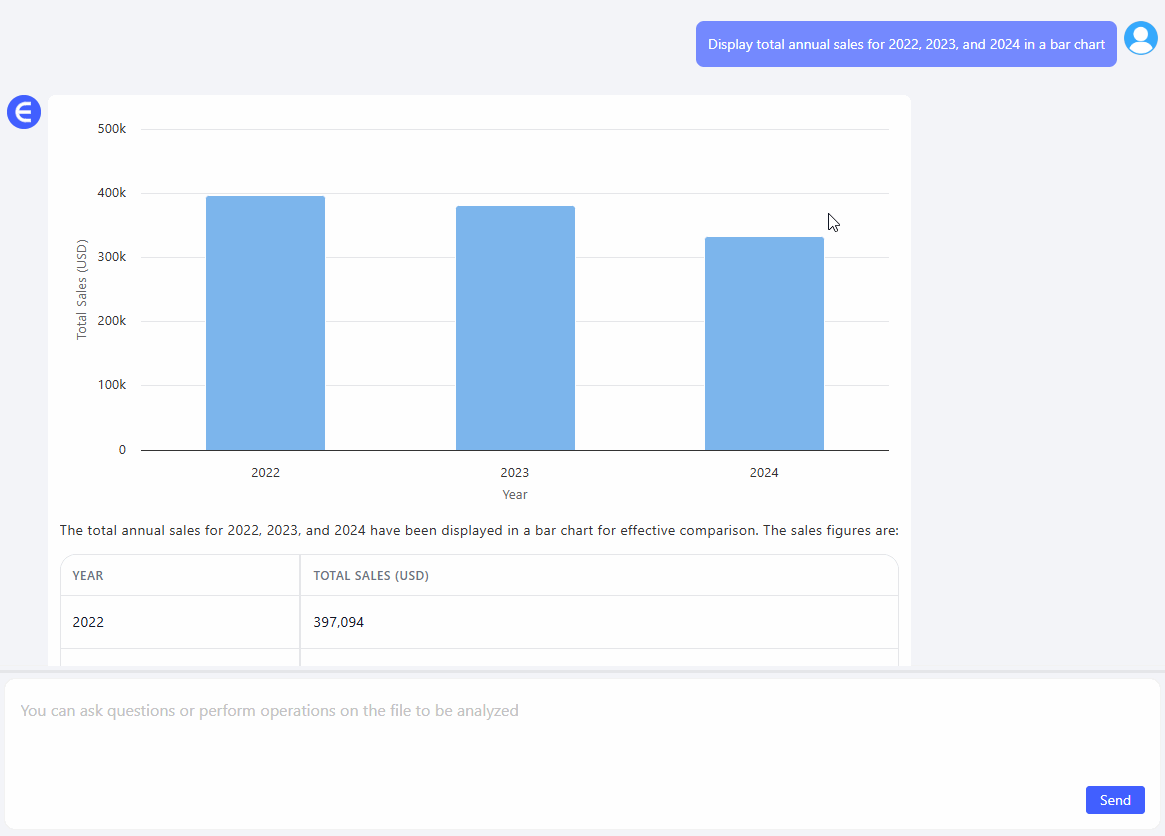1165x836 pixels.
Task: Click the assistant's blue E logo
Action: (23, 112)
